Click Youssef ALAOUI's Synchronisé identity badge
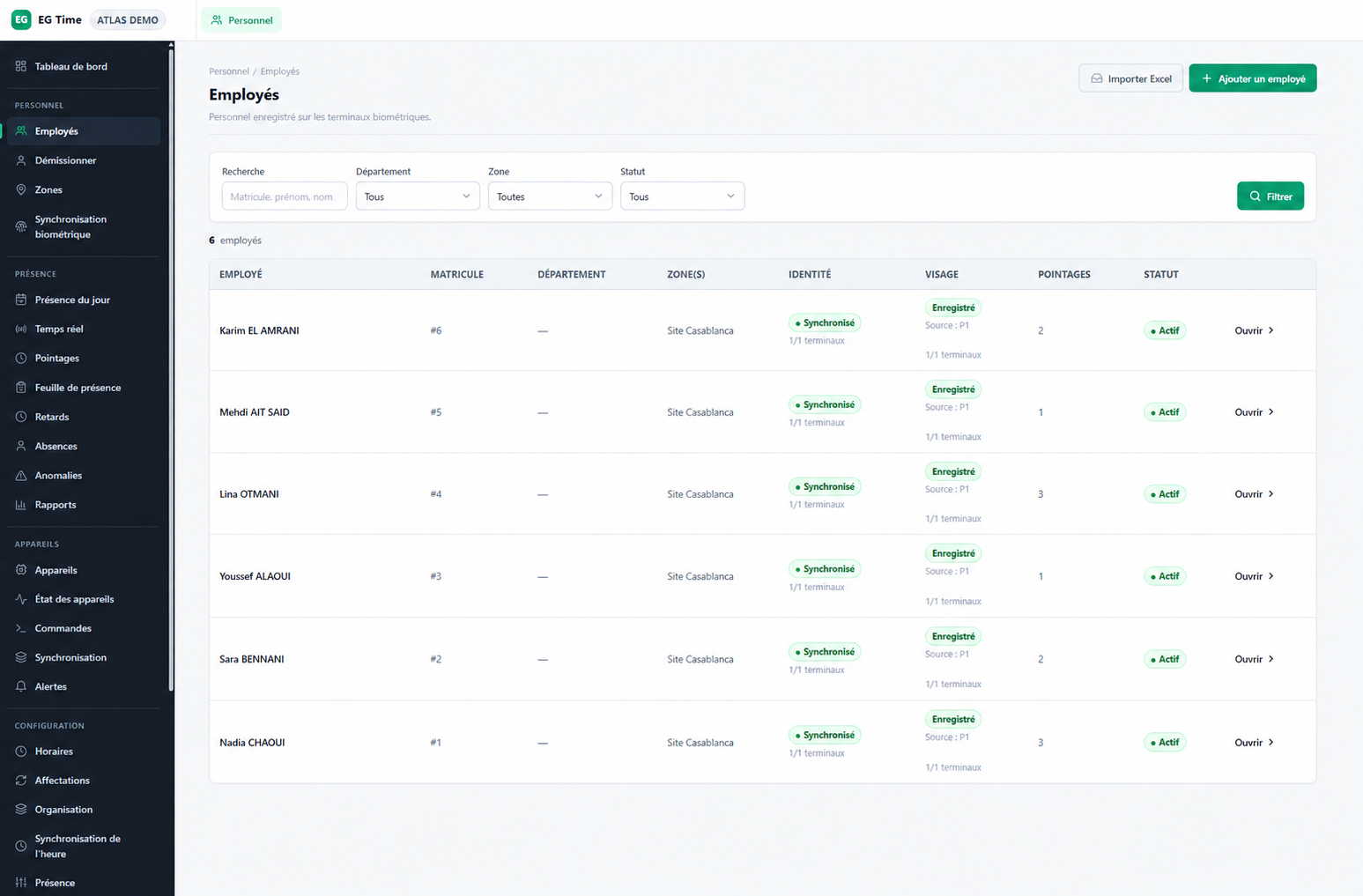Screen dimensions: 1363x896 point(825,569)
